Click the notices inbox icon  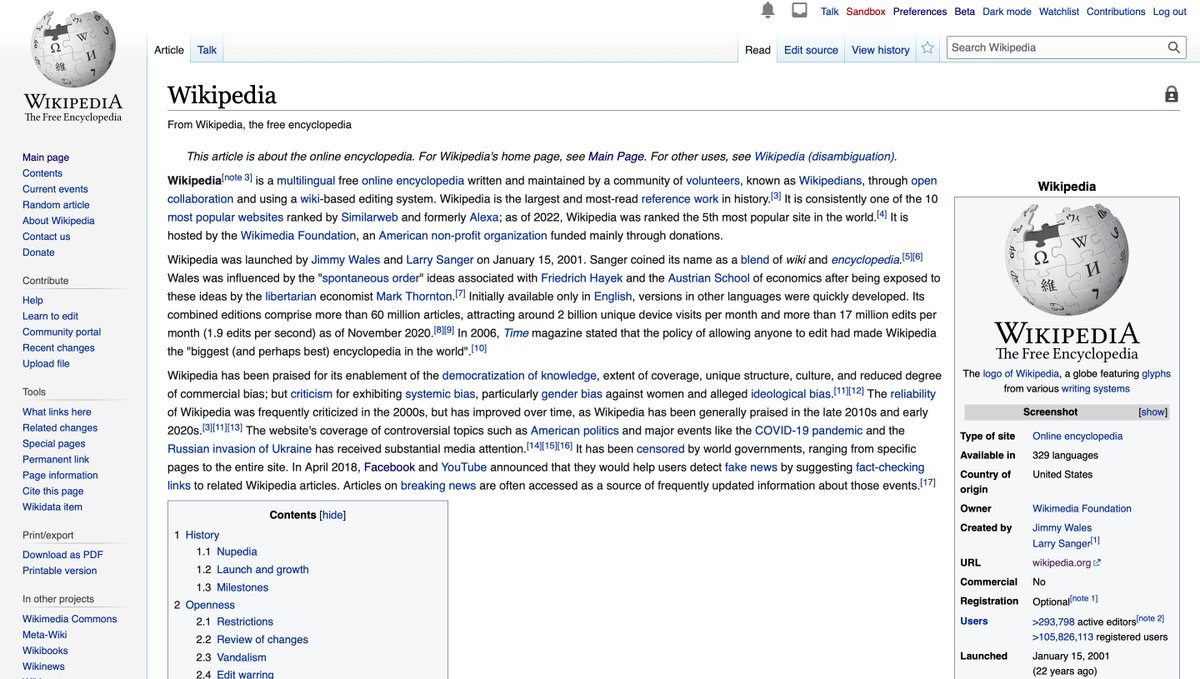(x=799, y=11)
